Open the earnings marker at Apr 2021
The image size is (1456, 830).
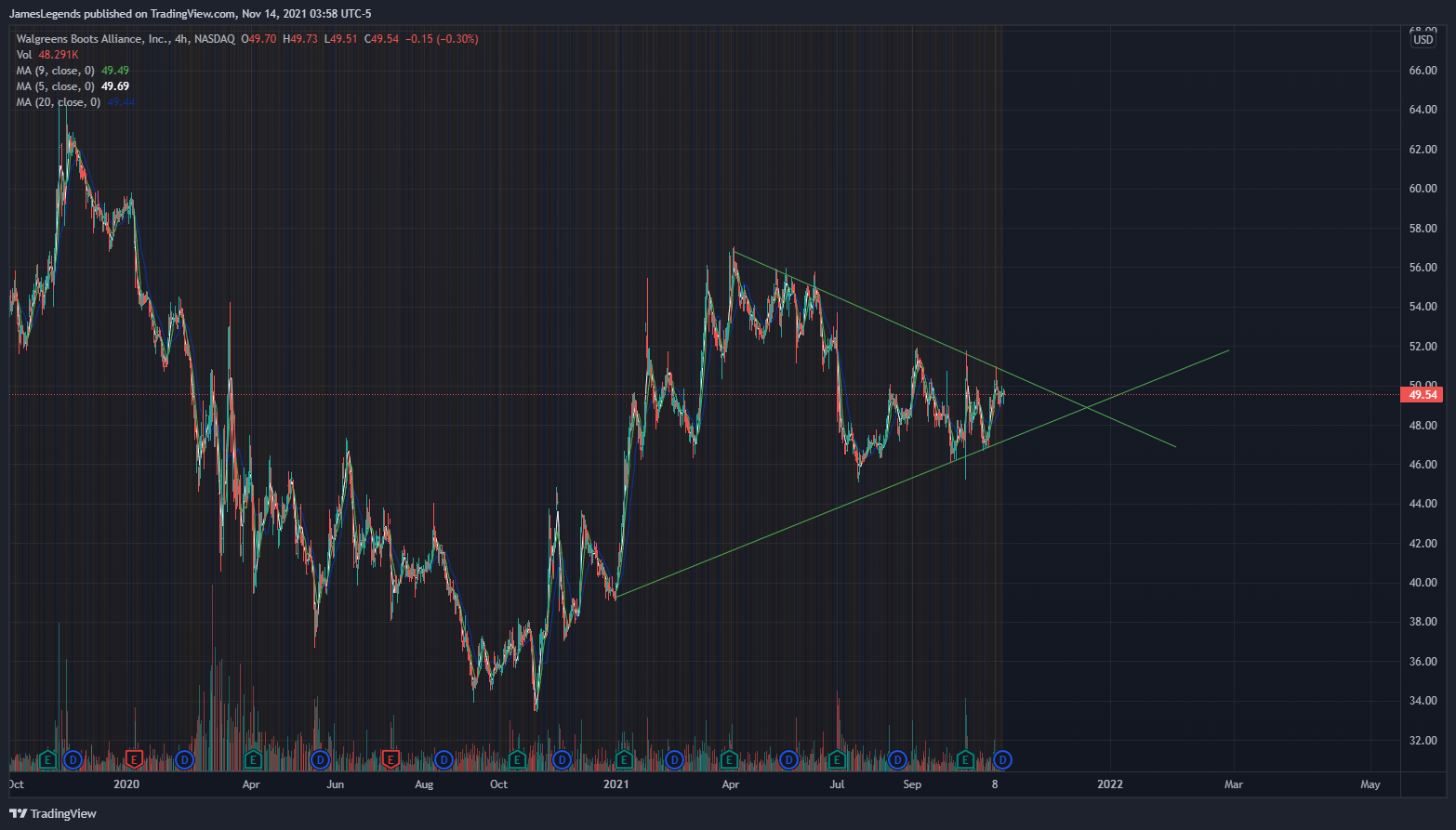pyautogui.click(x=729, y=760)
